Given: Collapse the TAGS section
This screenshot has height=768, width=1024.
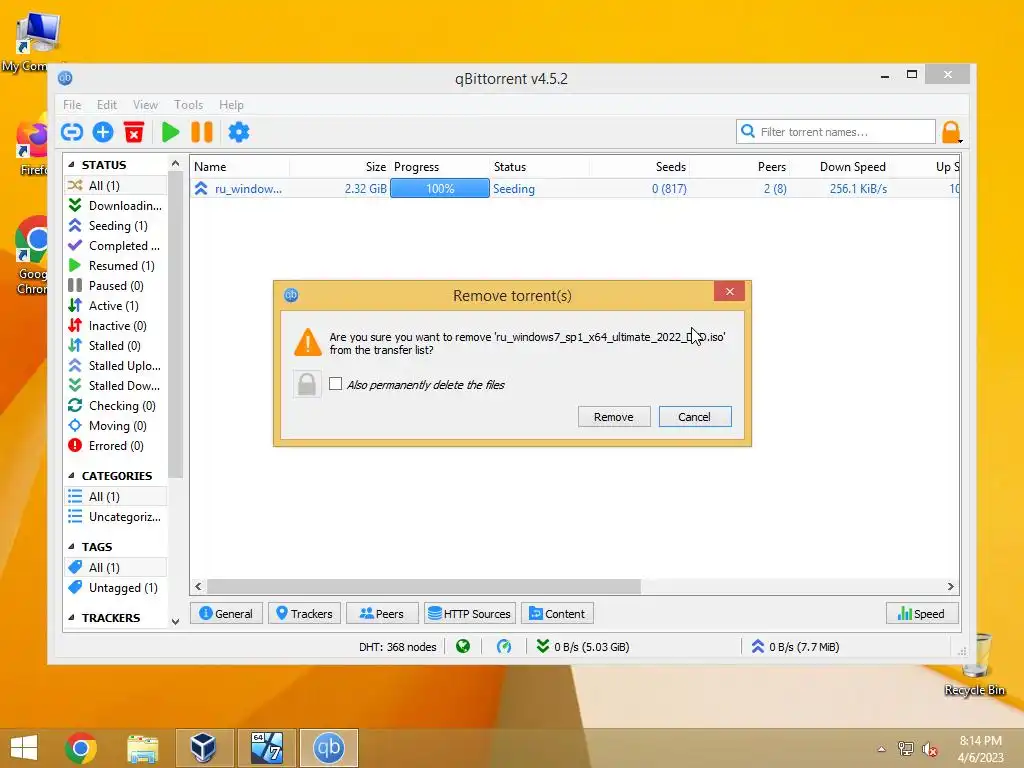Looking at the screenshot, I should (71, 547).
